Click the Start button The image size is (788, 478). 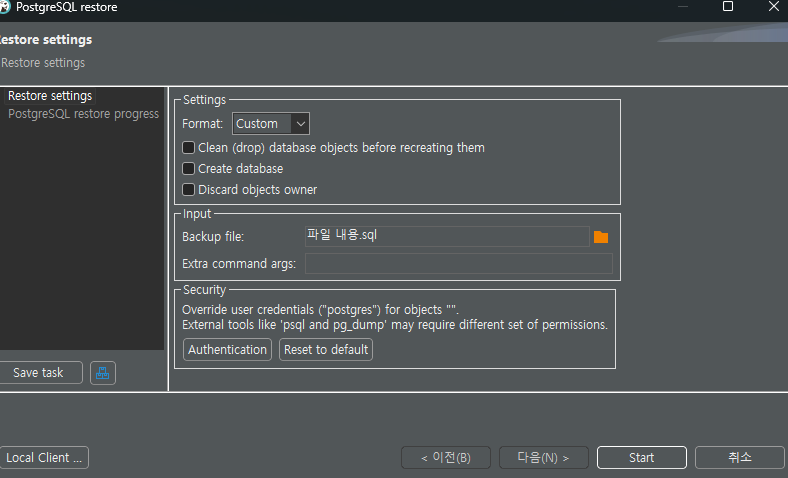click(642, 457)
